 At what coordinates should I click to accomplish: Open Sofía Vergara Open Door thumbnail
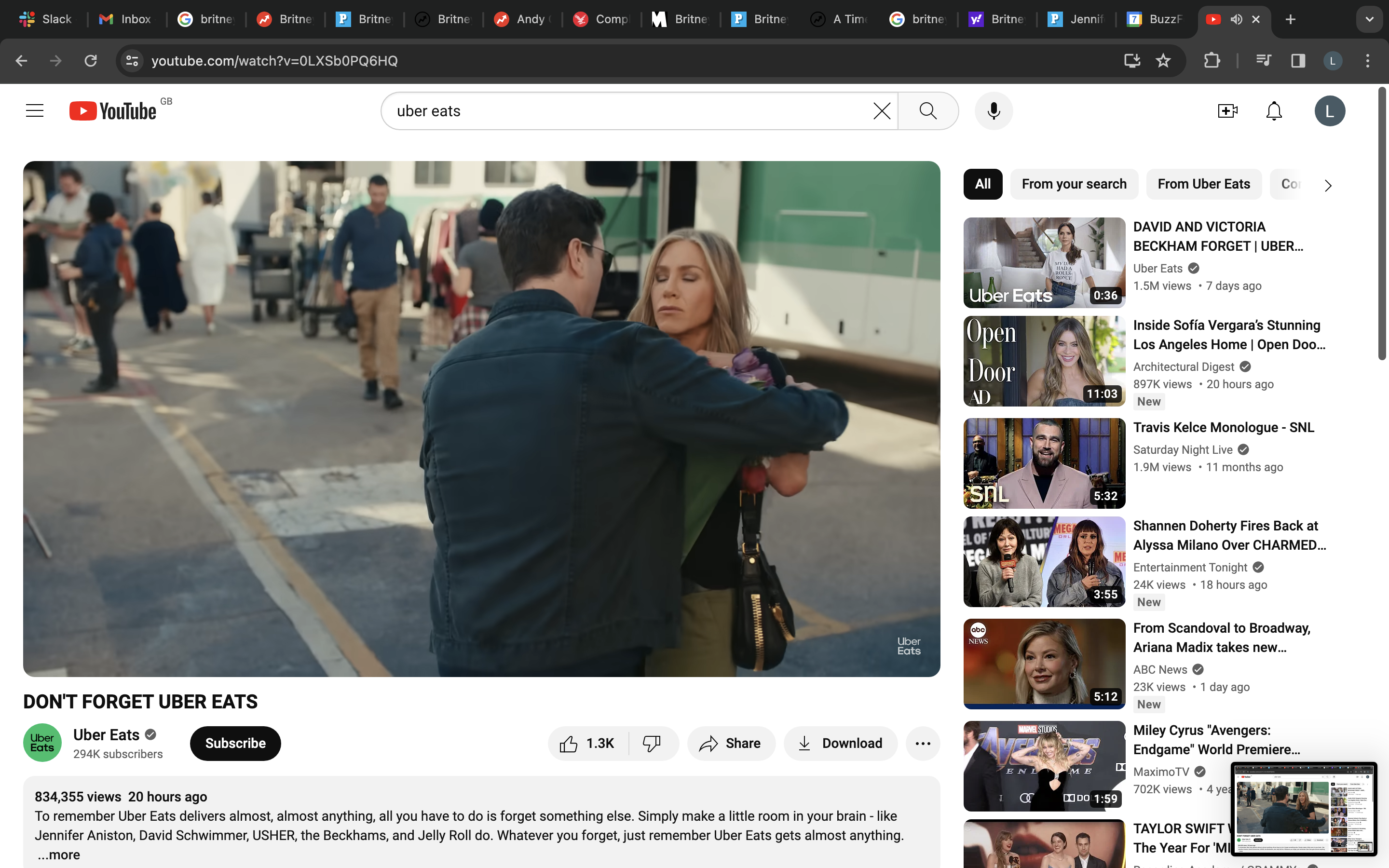(x=1044, y=361)
